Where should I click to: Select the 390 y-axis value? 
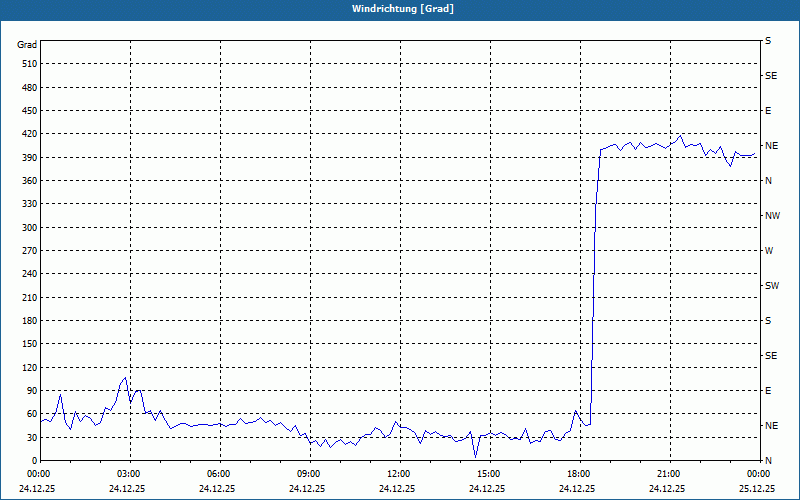(x=30, y=157)
